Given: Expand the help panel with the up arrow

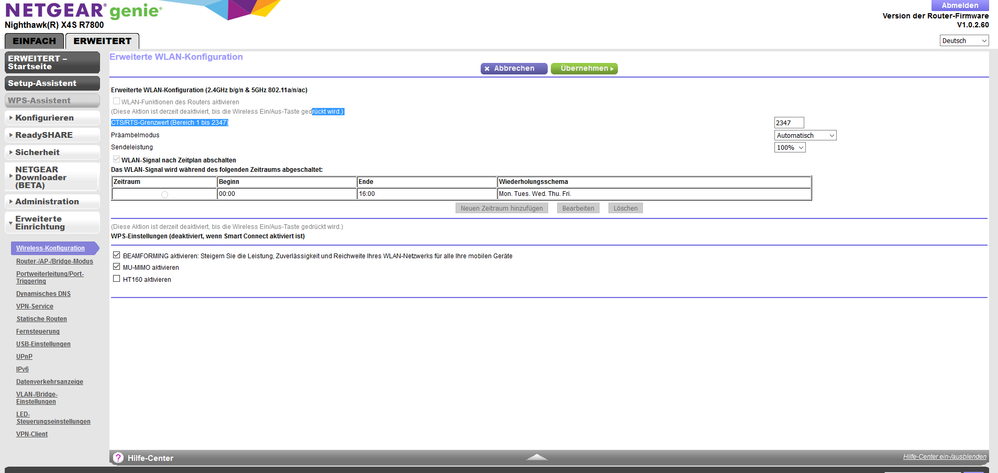Looking at the screenshot, I should point(537,457).
